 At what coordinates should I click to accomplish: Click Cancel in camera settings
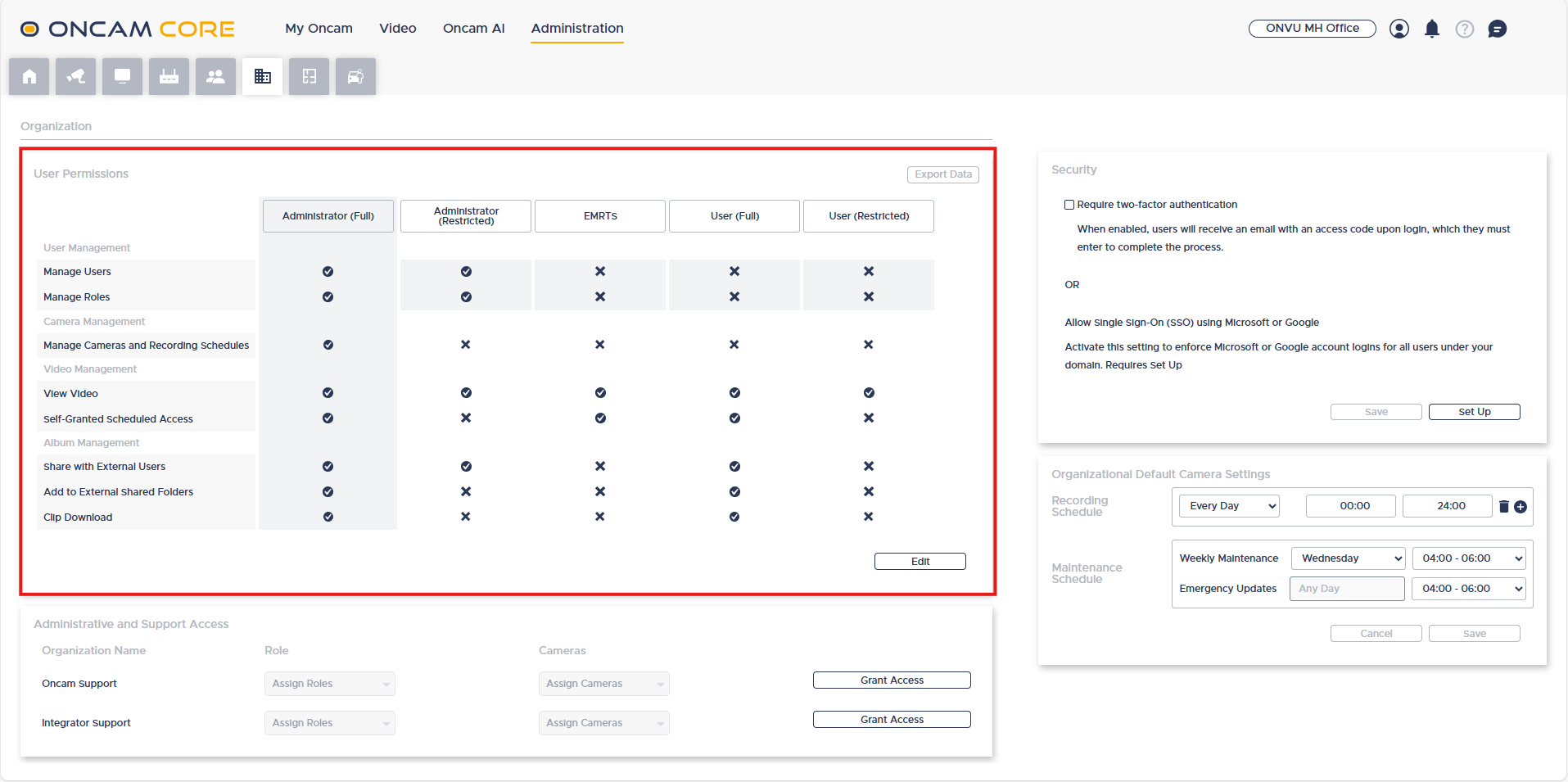pos(1376,634)
